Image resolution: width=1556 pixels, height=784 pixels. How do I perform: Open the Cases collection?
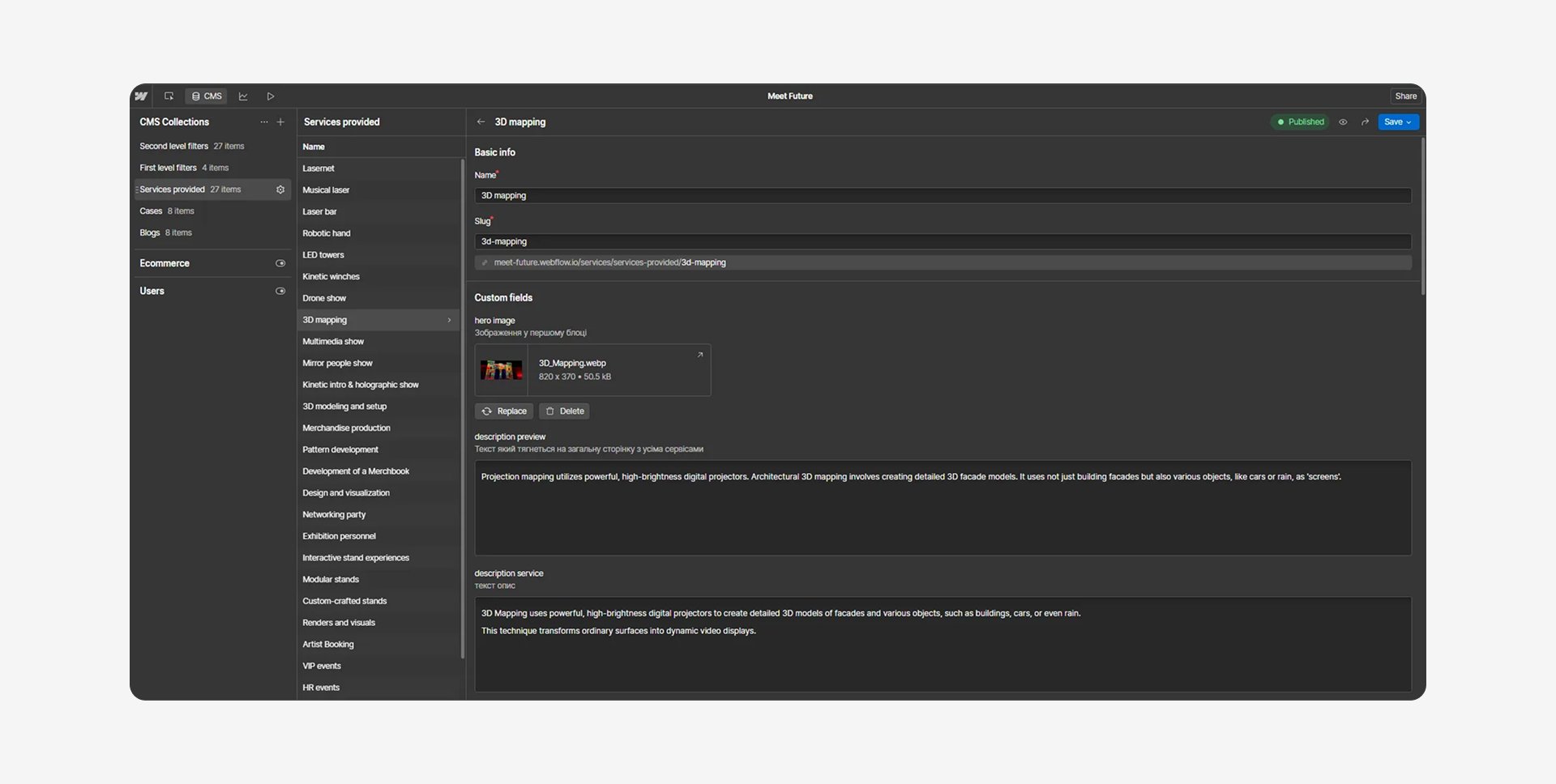212,211
